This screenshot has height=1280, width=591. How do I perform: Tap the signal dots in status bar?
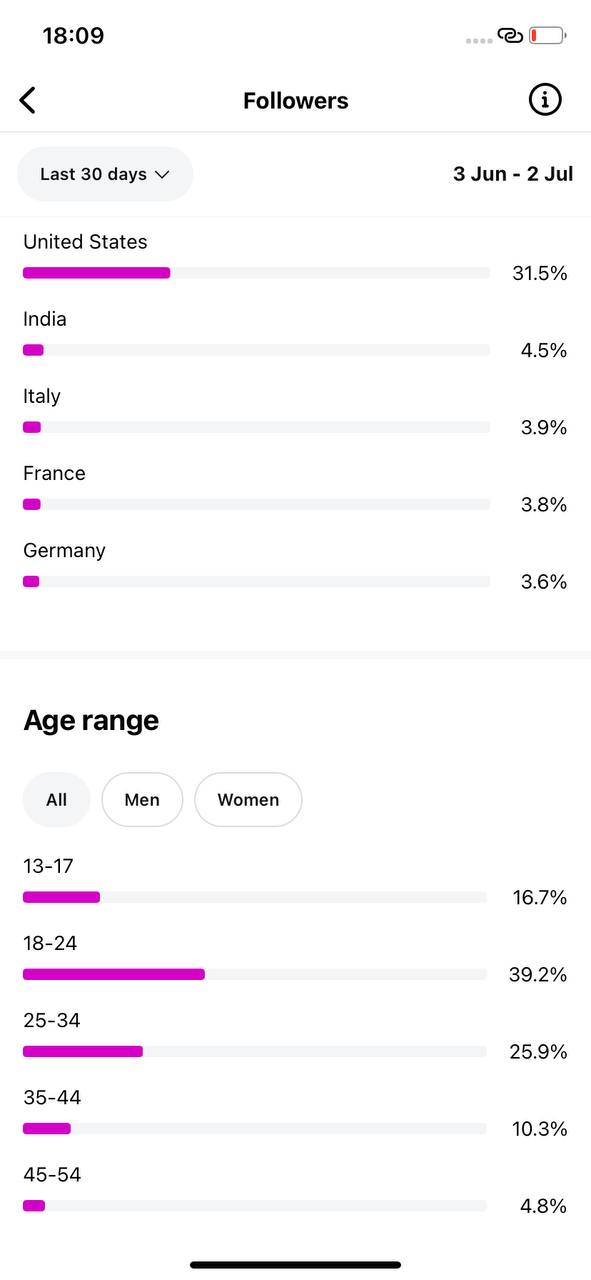tap(479, 40)
